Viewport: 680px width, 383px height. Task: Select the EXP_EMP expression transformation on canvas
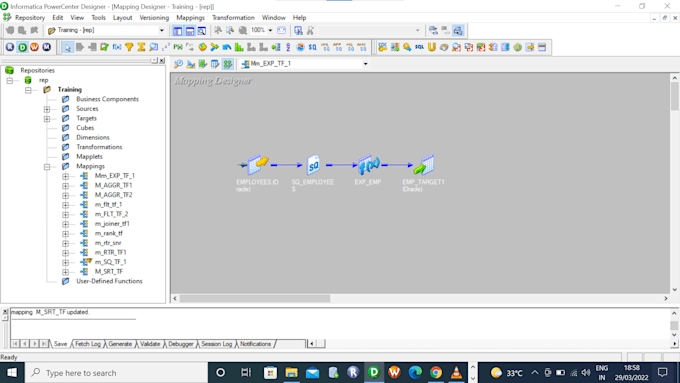(x=369, y=165)
